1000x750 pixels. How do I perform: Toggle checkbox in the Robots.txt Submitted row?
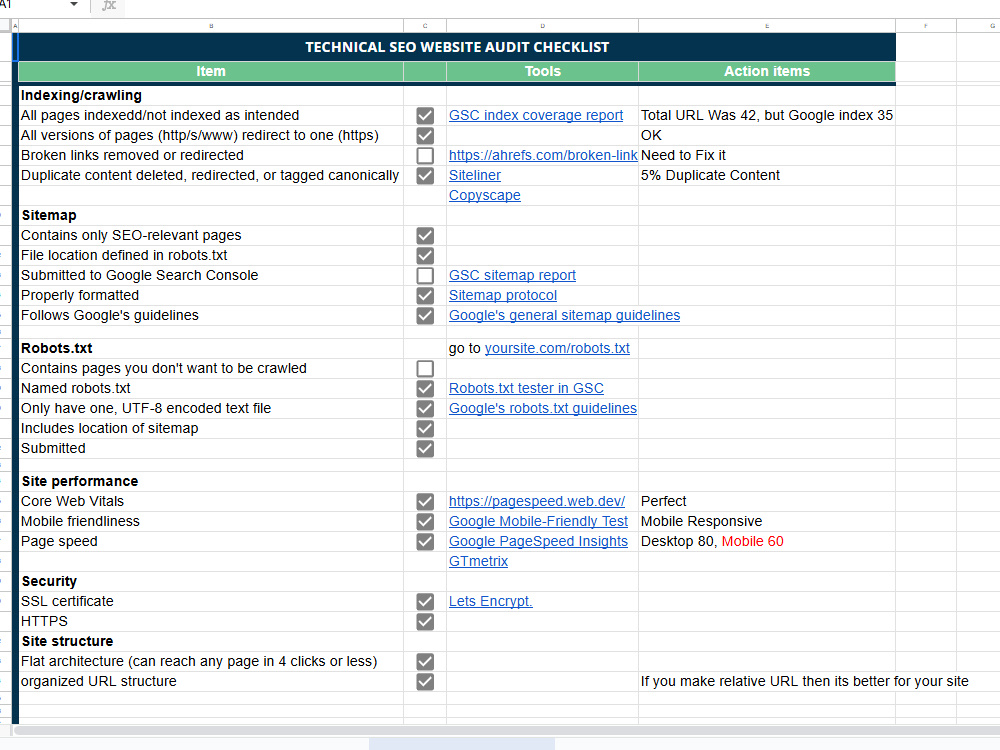coord(425,448)
